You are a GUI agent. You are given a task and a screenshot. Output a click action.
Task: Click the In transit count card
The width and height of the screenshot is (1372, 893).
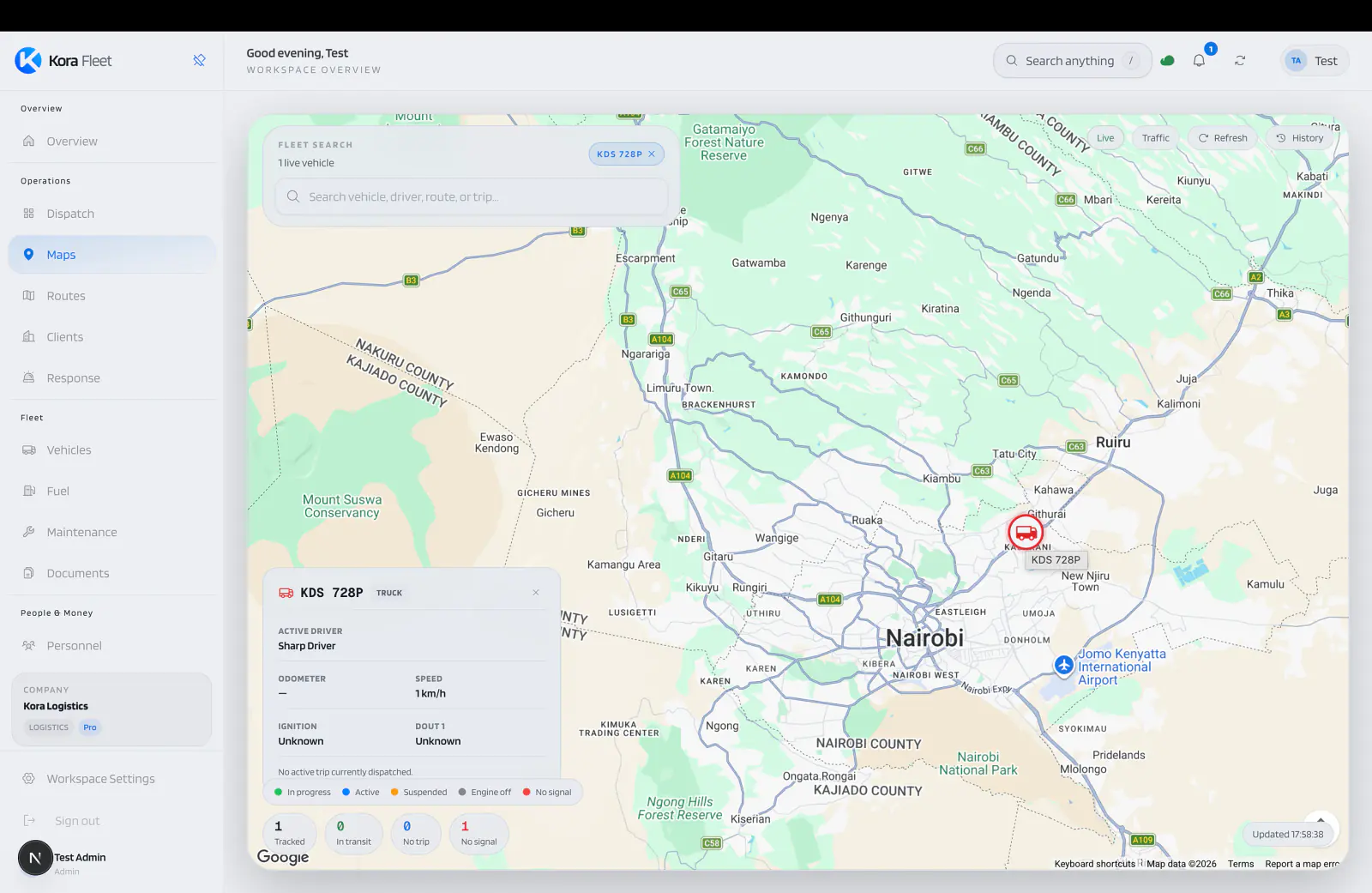click(x=353, y=834)
